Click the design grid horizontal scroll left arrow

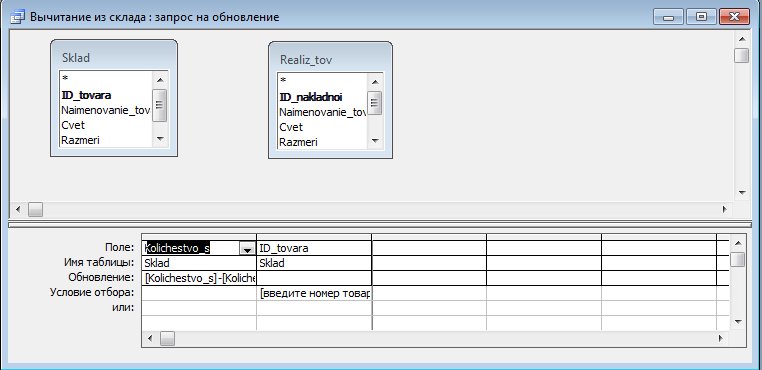click(150, 338)
